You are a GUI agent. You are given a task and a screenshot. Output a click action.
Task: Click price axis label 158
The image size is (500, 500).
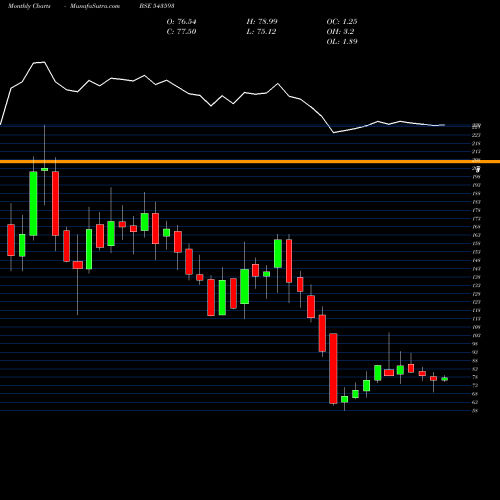(476, 244)
